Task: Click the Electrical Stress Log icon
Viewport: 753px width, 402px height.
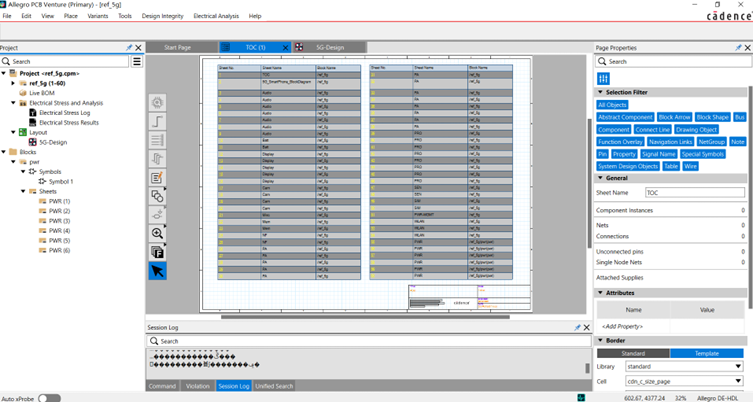Action: point(33,112)
